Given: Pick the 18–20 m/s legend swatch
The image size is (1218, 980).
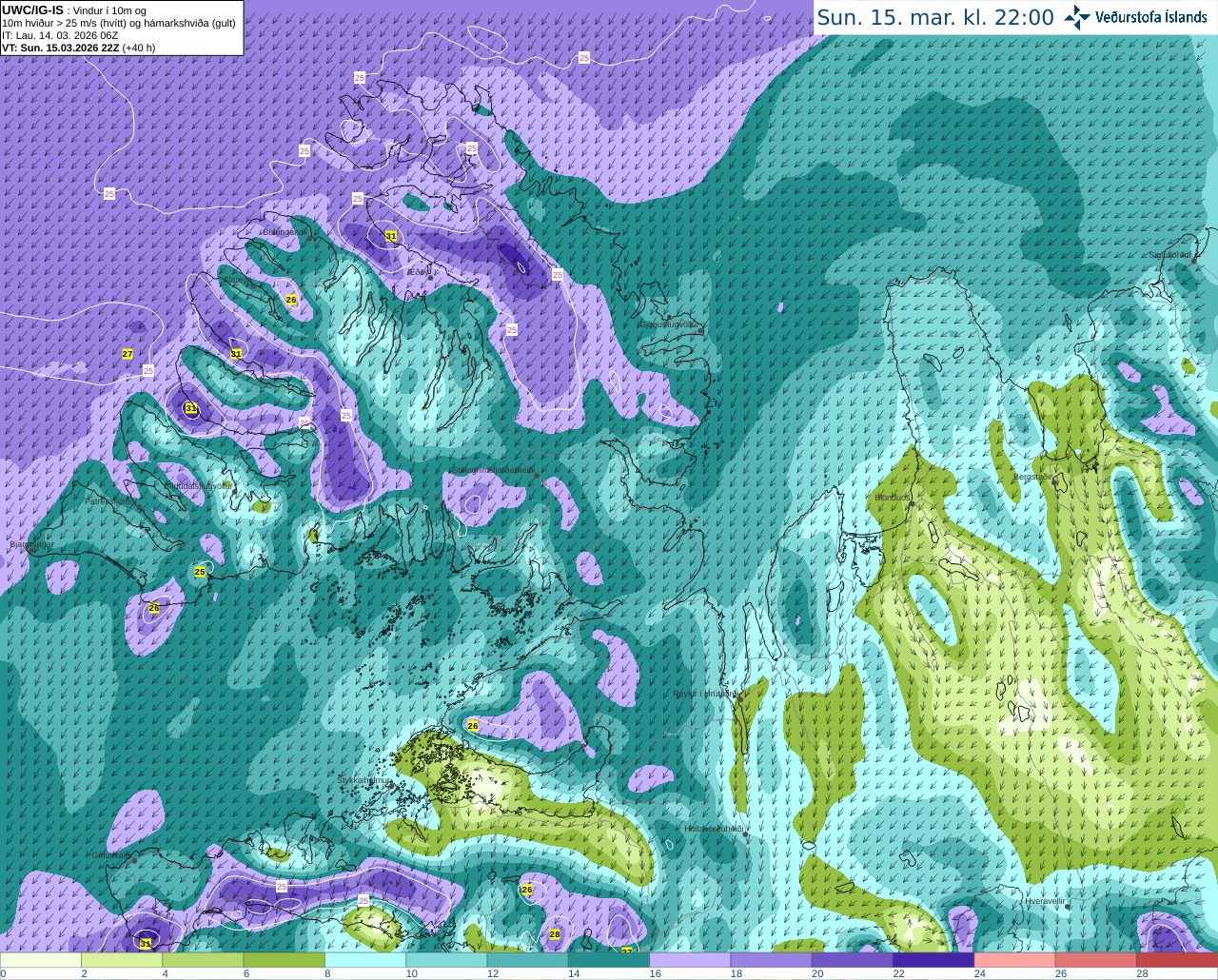Looking at the screenshot, I should [772, 960].
